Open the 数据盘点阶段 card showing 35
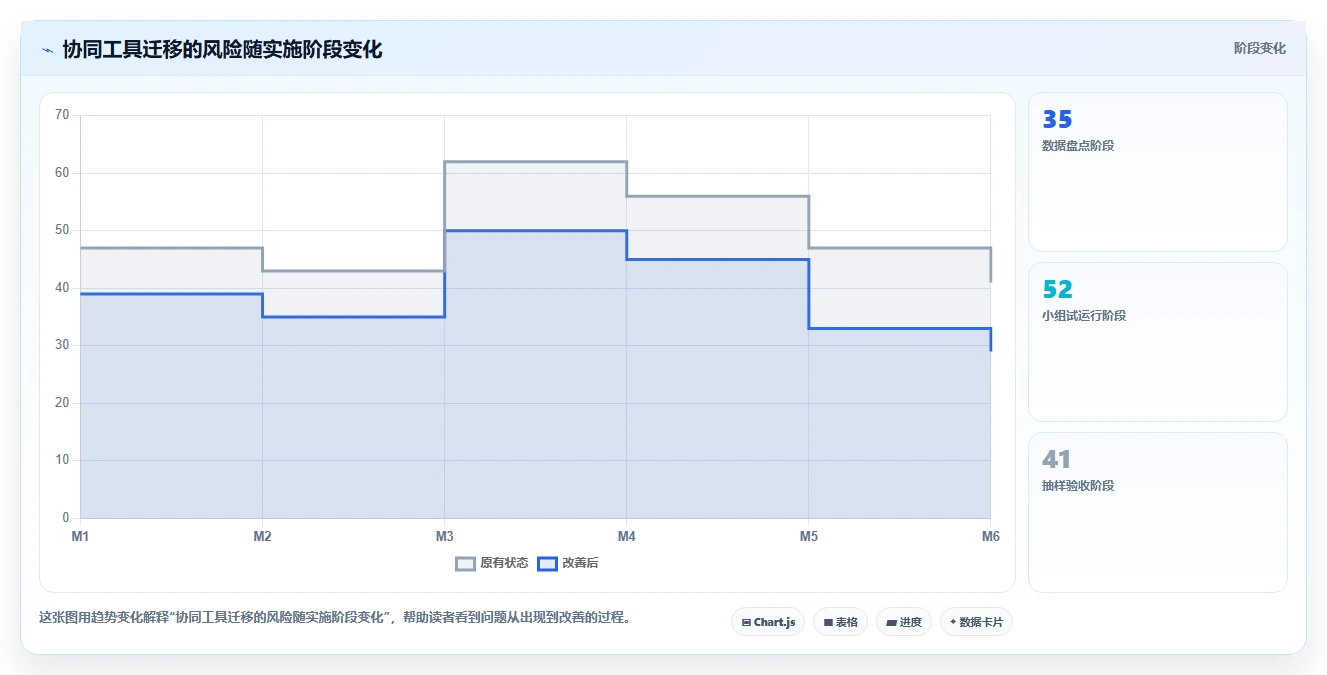Viewport: 1327px width, 675px height. [1157, 172]
